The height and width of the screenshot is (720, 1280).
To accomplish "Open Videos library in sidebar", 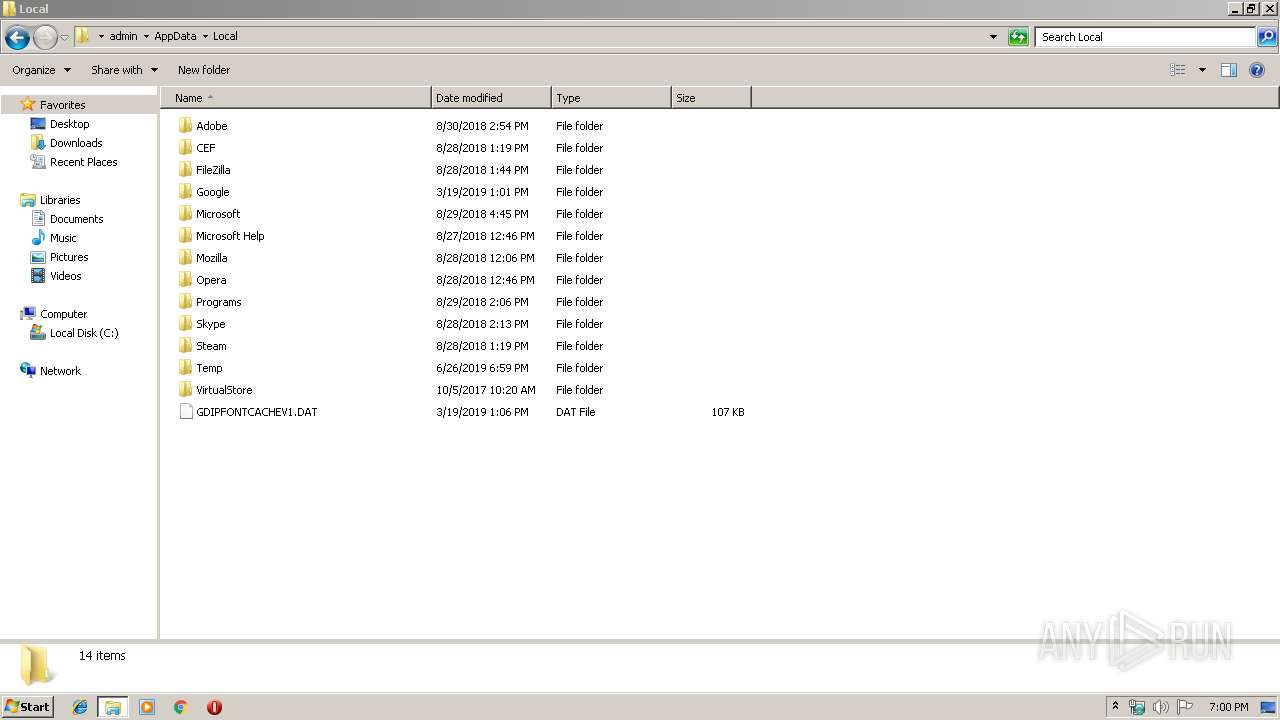I will [65, 276].
